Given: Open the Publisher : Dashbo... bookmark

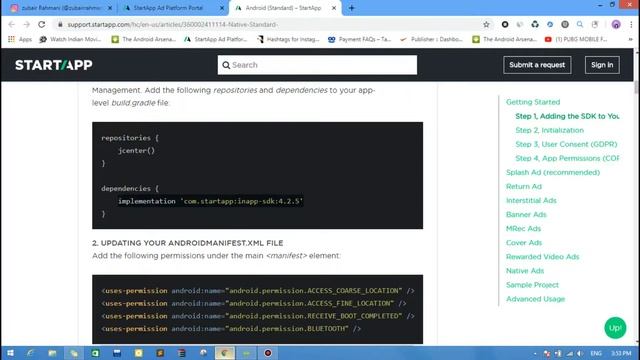Looking at the screenshot, I should (431, 39).
